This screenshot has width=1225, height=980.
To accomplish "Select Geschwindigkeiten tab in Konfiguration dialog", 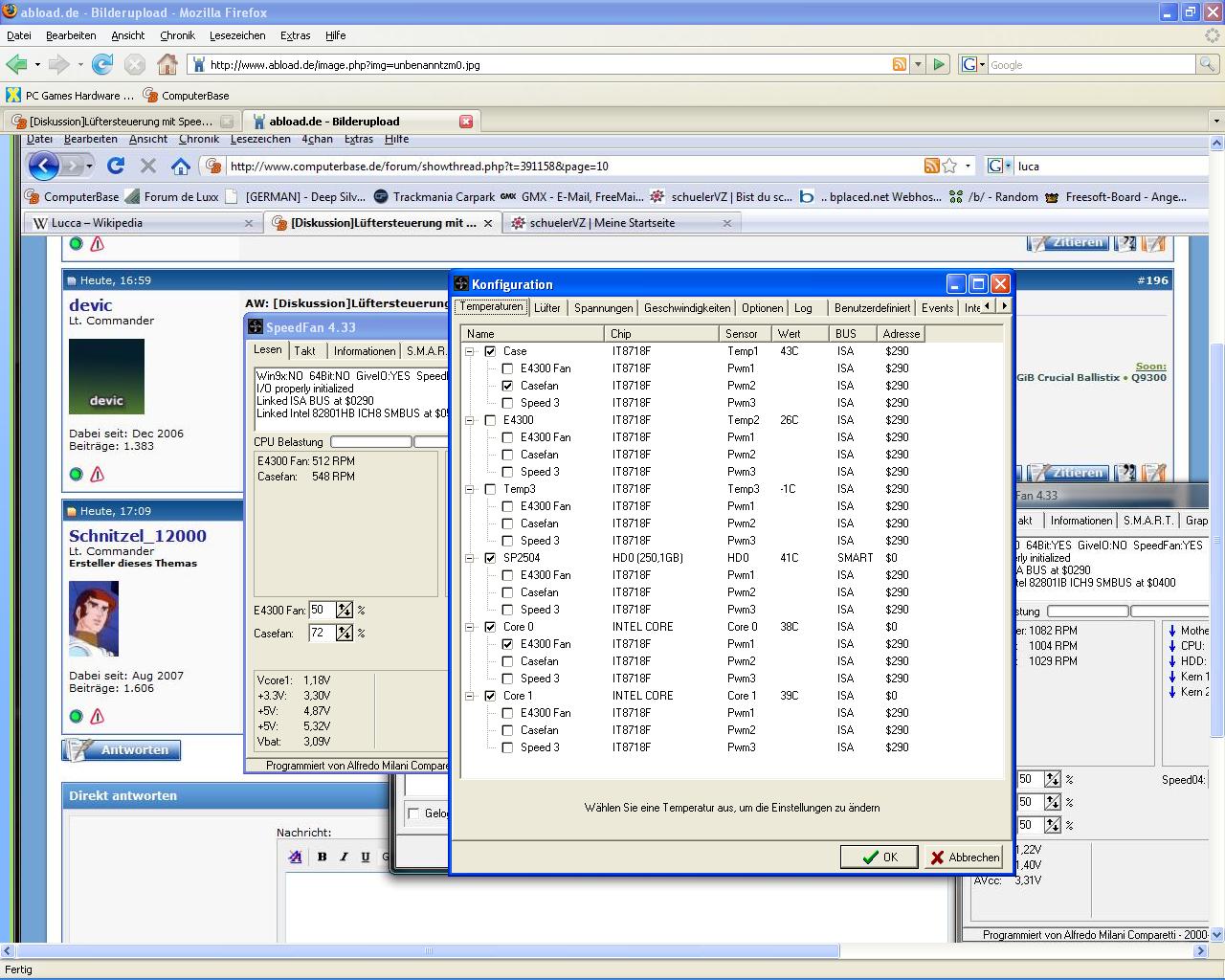I will [x=687, y=308].
